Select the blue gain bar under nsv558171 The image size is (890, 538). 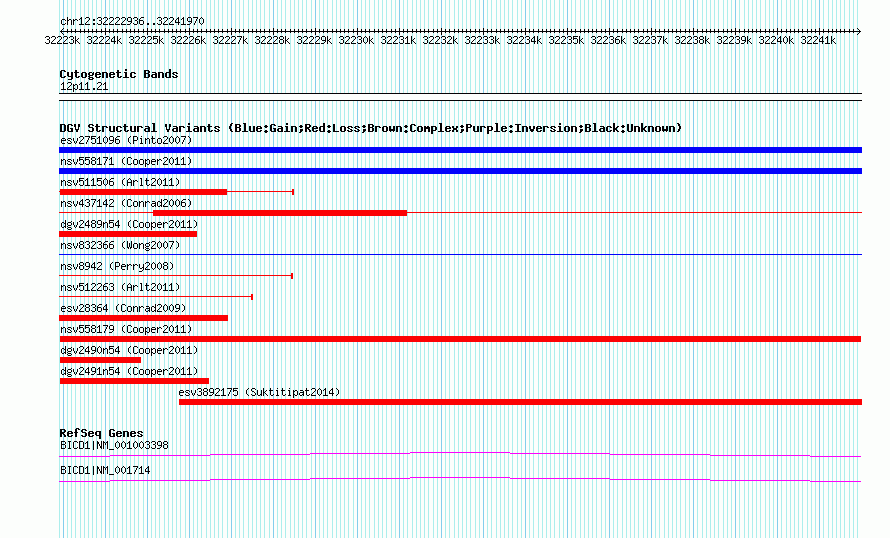coord(460,171)
